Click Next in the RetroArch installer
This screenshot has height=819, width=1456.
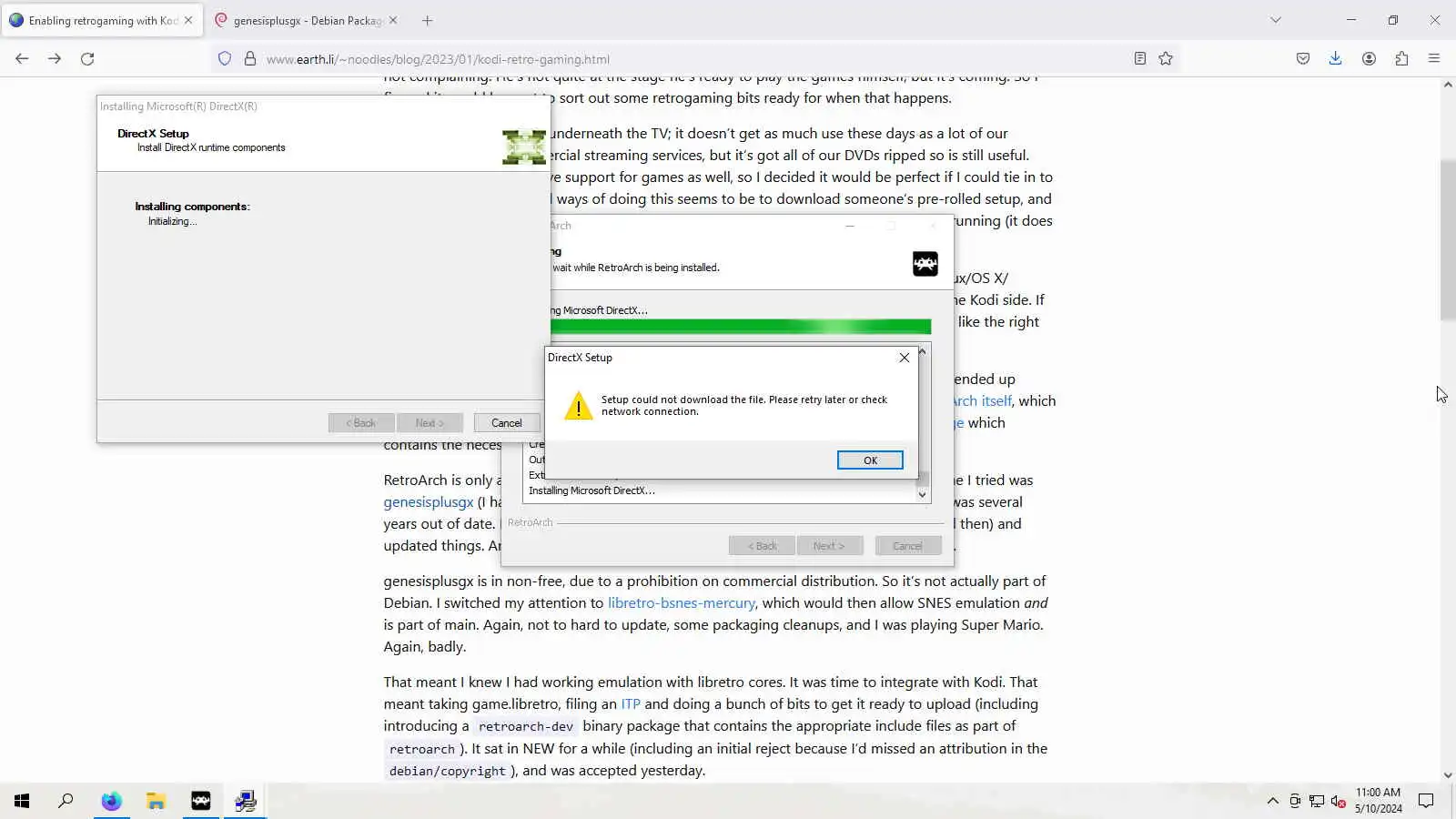829,546
